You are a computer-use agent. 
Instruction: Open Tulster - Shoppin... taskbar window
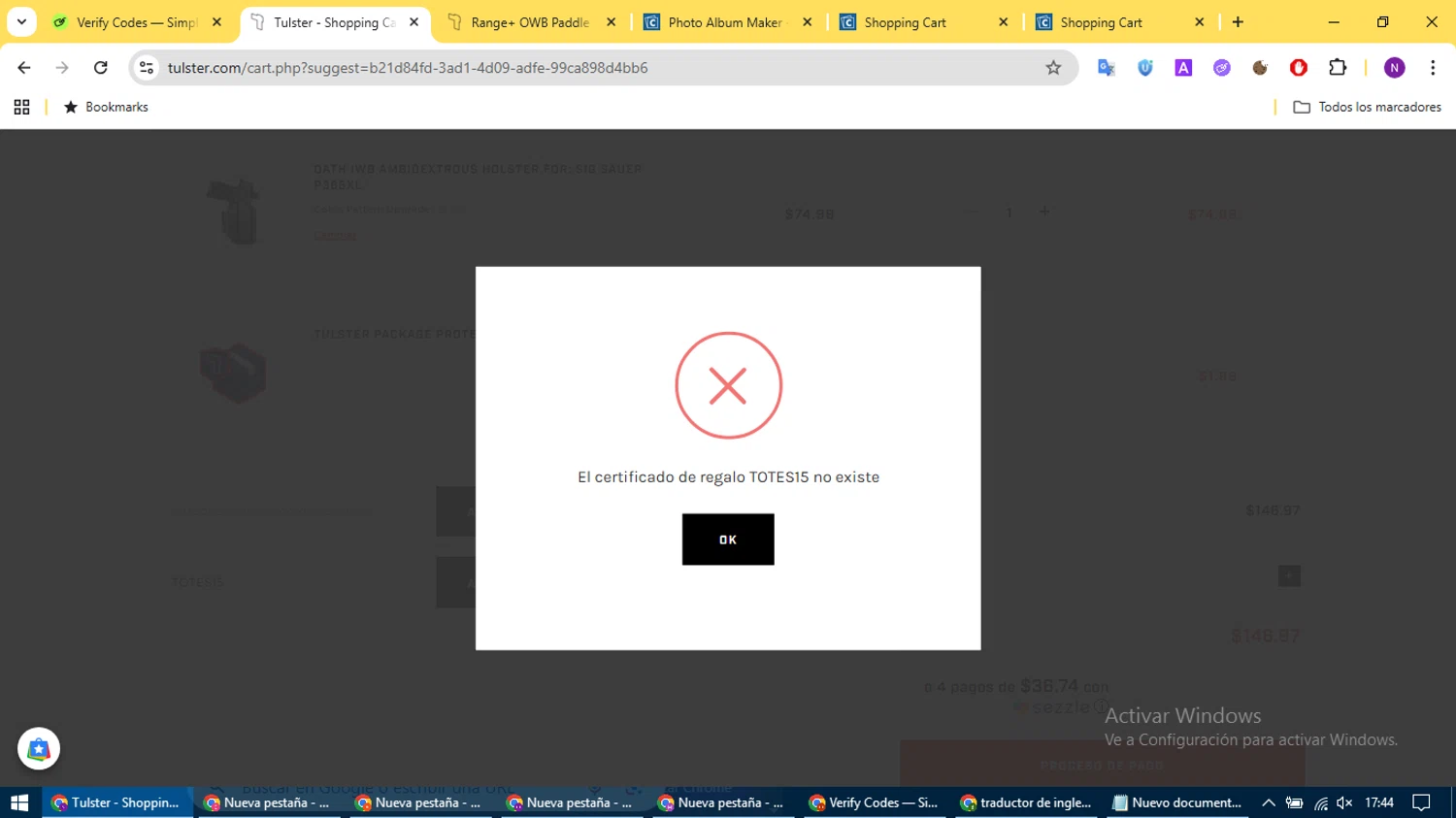pyautogui.click(x=116, y=802)
